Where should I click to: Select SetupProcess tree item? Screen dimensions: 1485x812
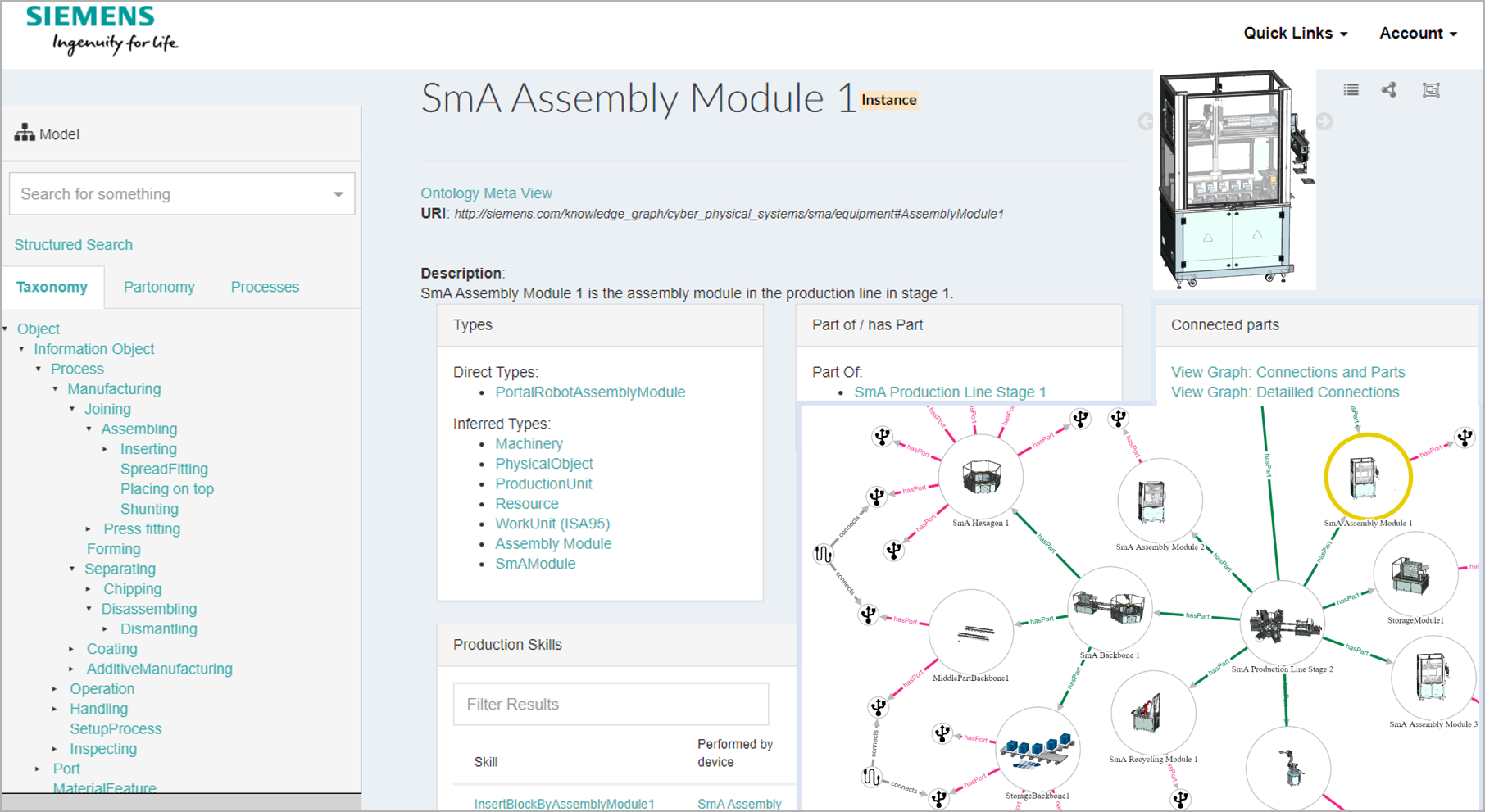(x=116, y=728)
